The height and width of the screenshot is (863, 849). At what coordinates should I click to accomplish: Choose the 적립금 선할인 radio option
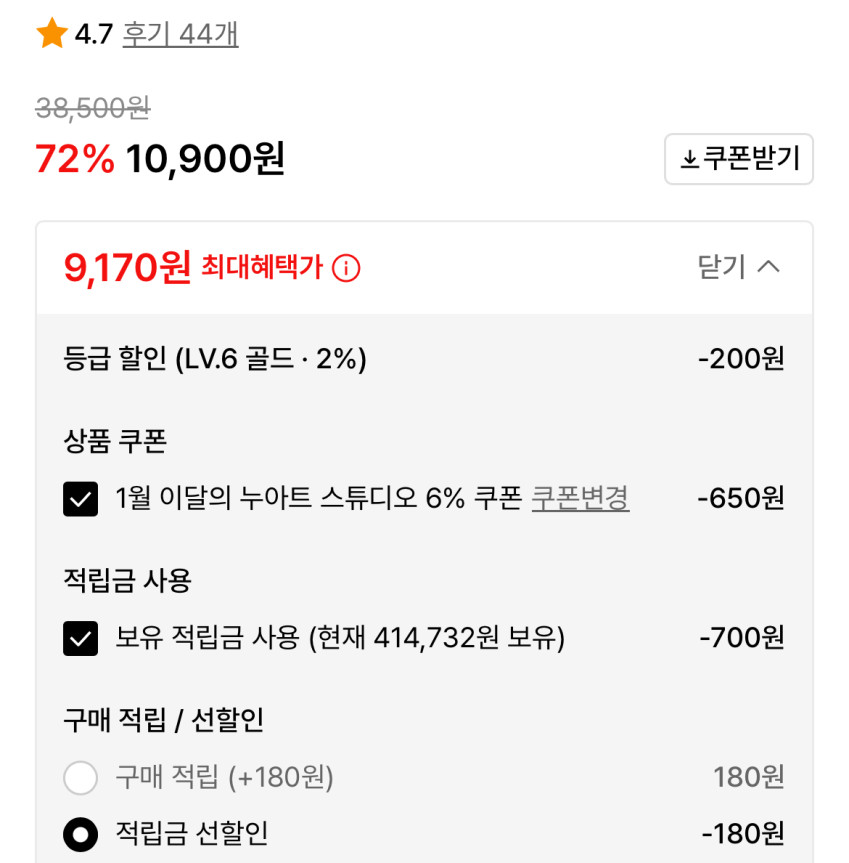81,834
